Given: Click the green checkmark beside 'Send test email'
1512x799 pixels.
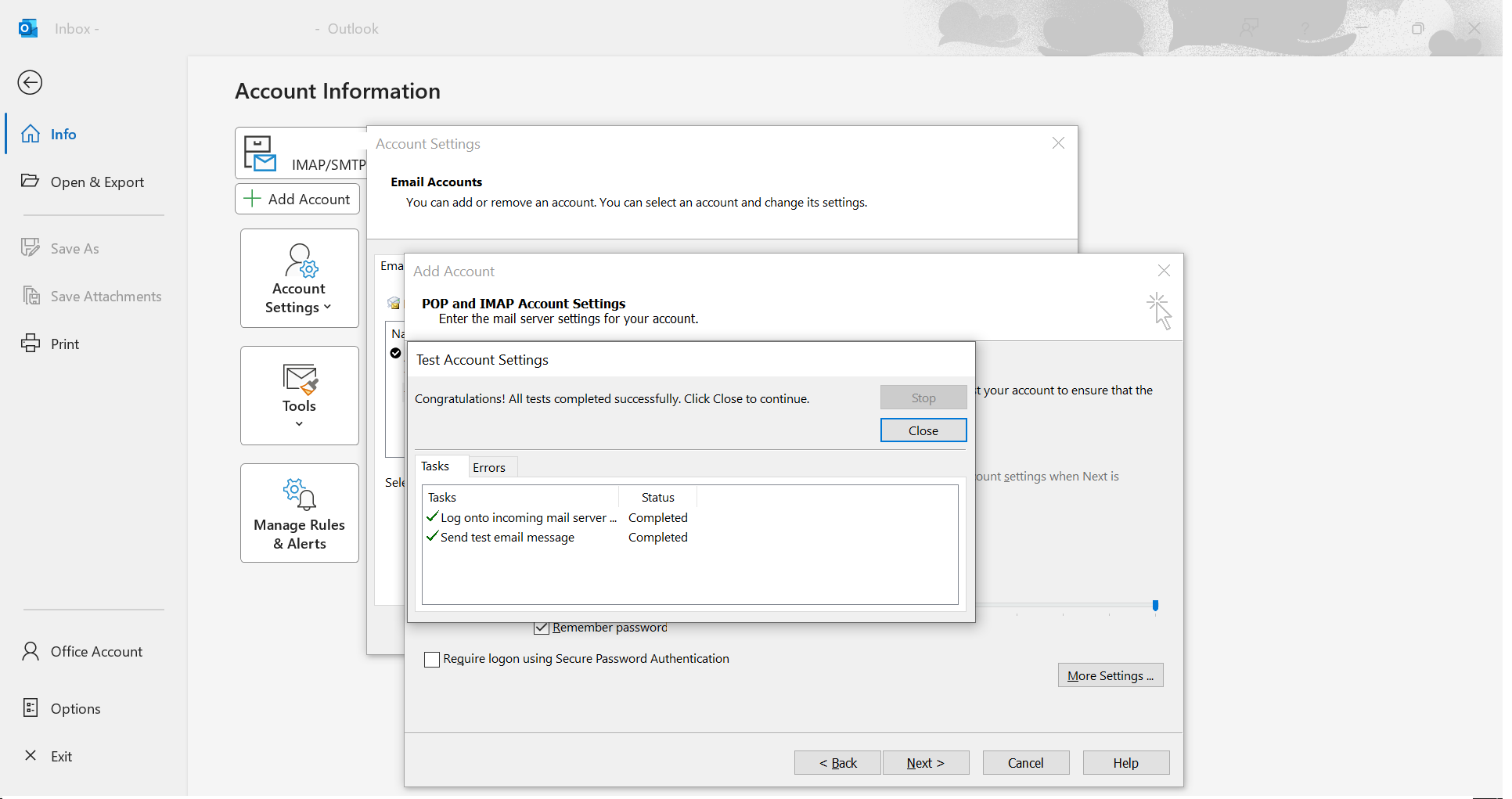Looking at the screenshot, I should (x=432, y=536).
